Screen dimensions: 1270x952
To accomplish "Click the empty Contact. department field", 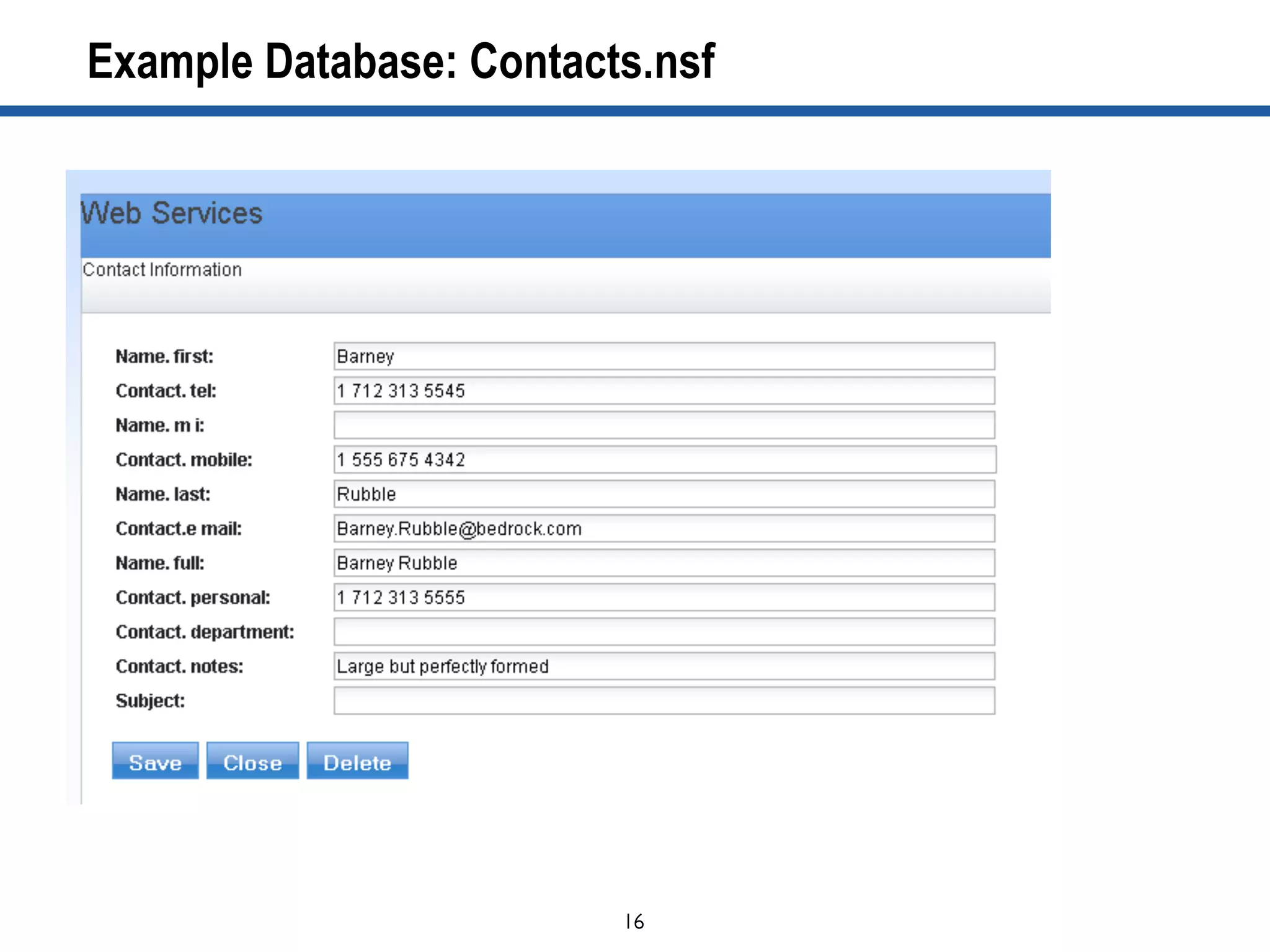I will click(x=664, y=632).
